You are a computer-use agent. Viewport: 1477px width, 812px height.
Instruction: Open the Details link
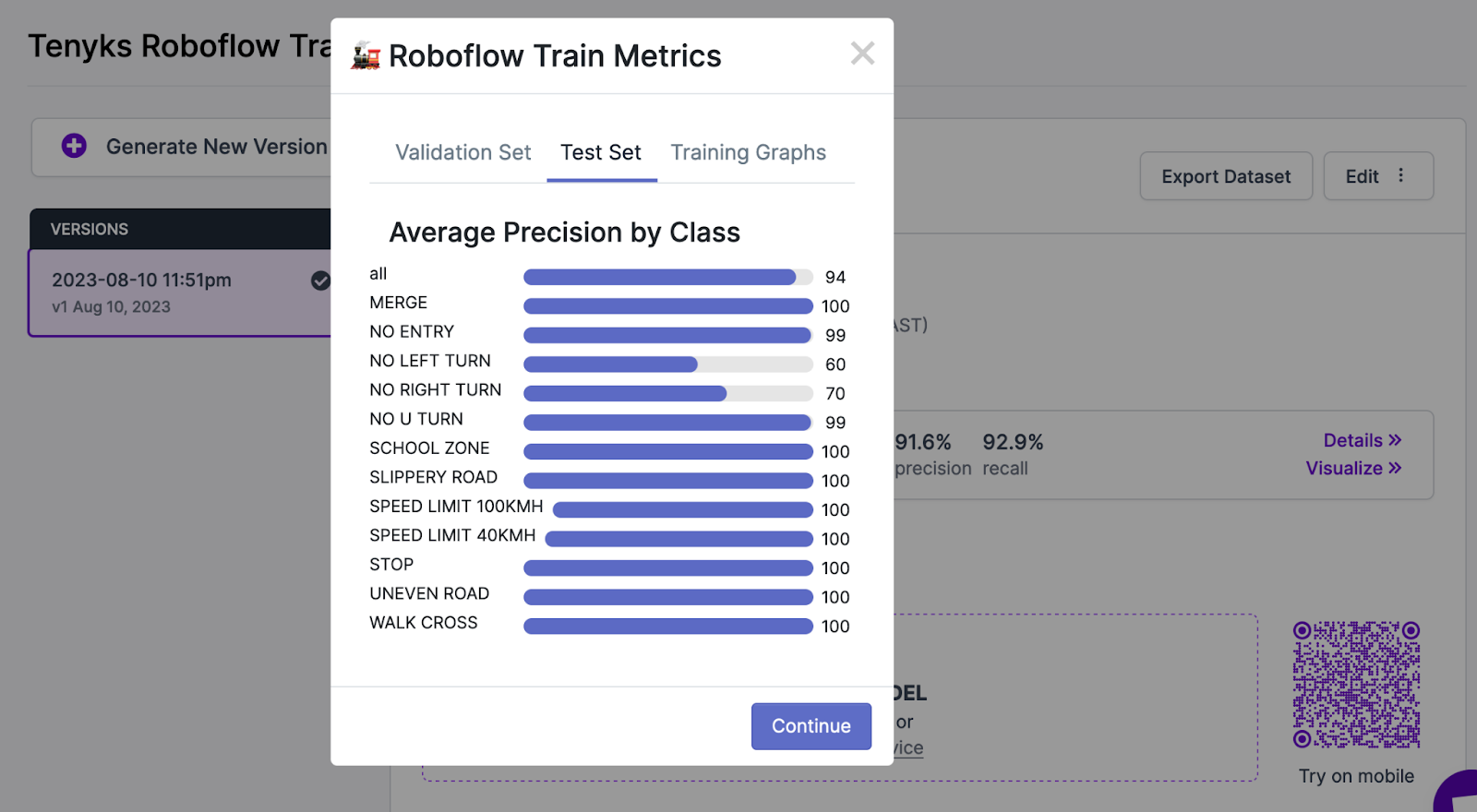click(1352, 440)
